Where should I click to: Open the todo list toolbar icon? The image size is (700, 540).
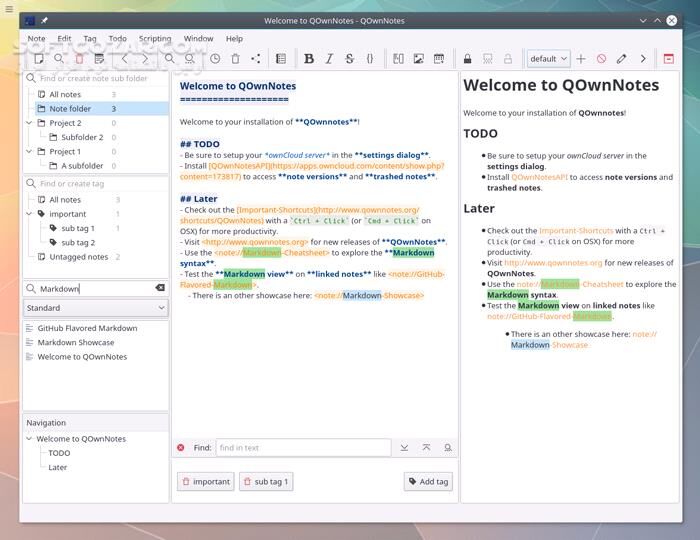click(x=99, y=58)
